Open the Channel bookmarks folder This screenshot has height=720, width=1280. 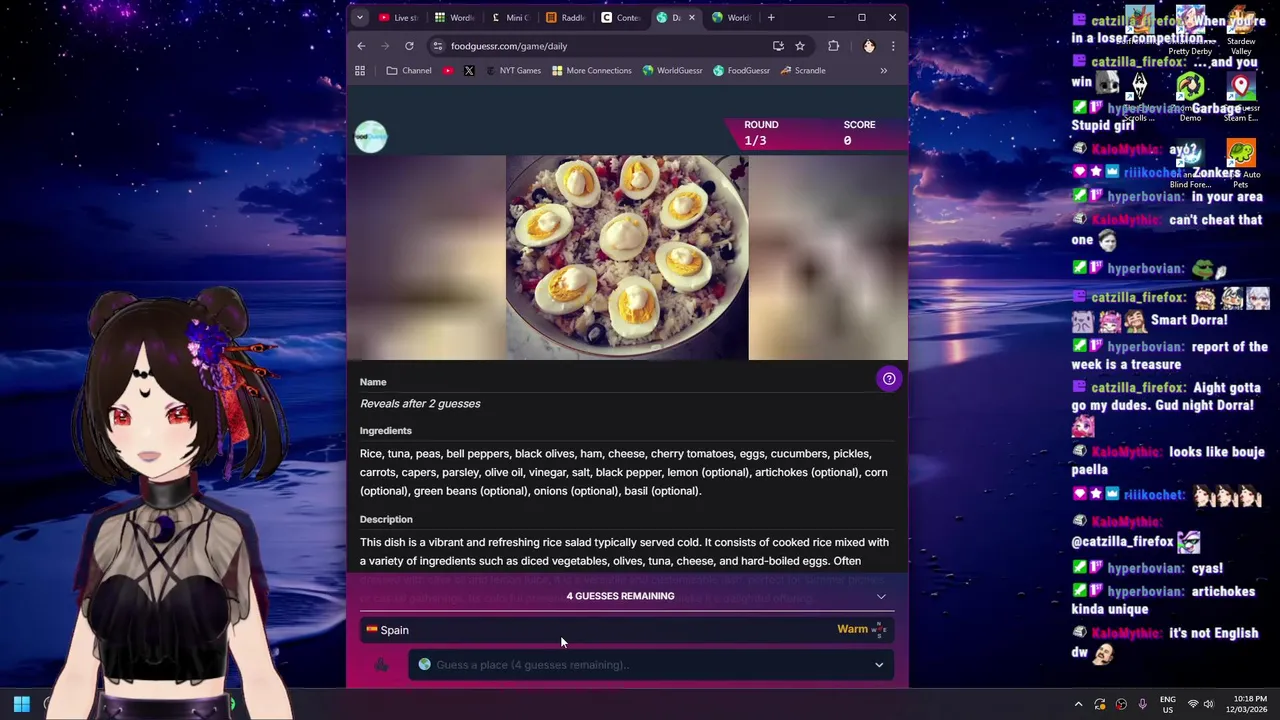[x=409, y=71]
